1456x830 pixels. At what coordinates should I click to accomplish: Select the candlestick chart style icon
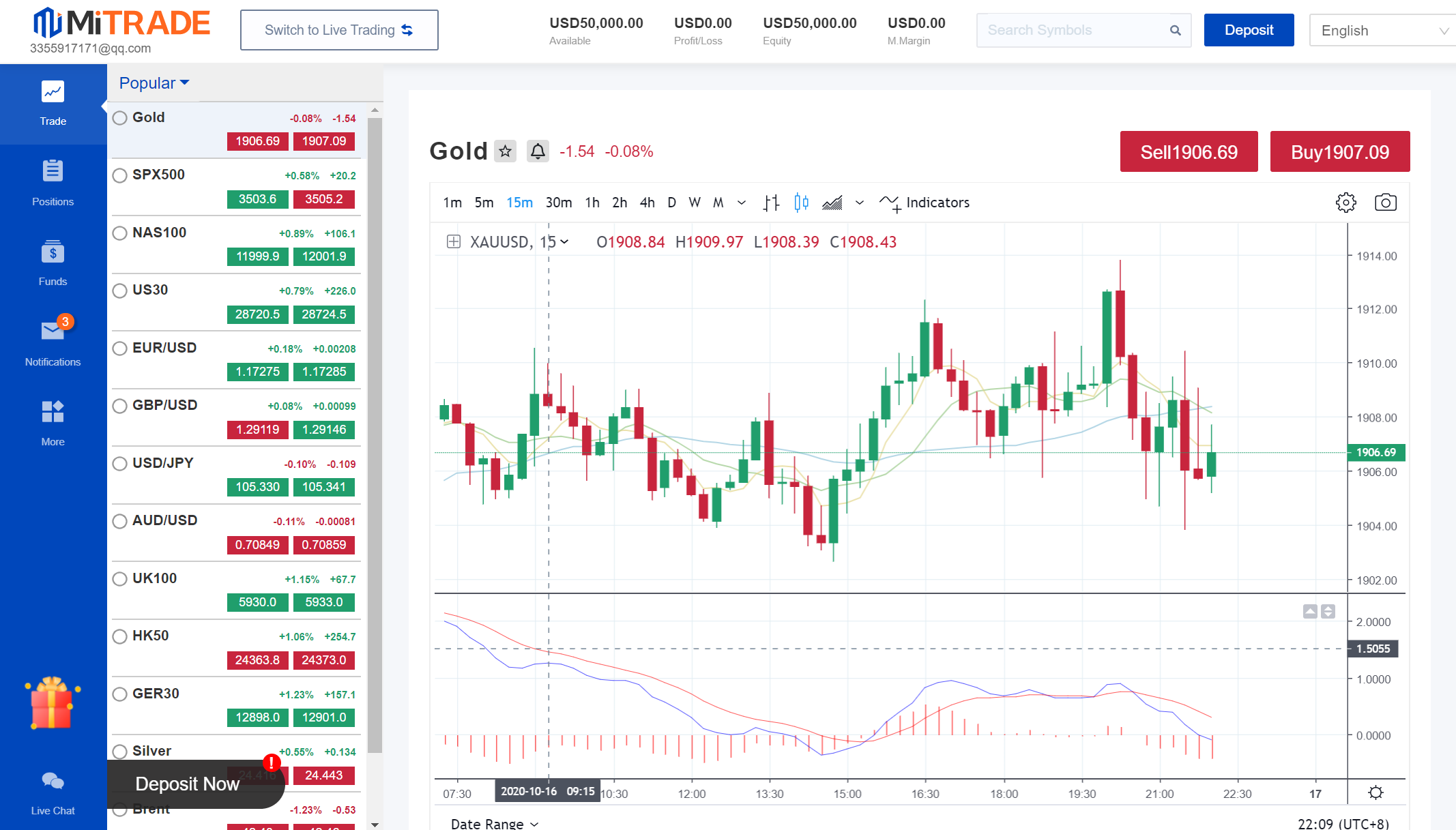coord(801,203)
